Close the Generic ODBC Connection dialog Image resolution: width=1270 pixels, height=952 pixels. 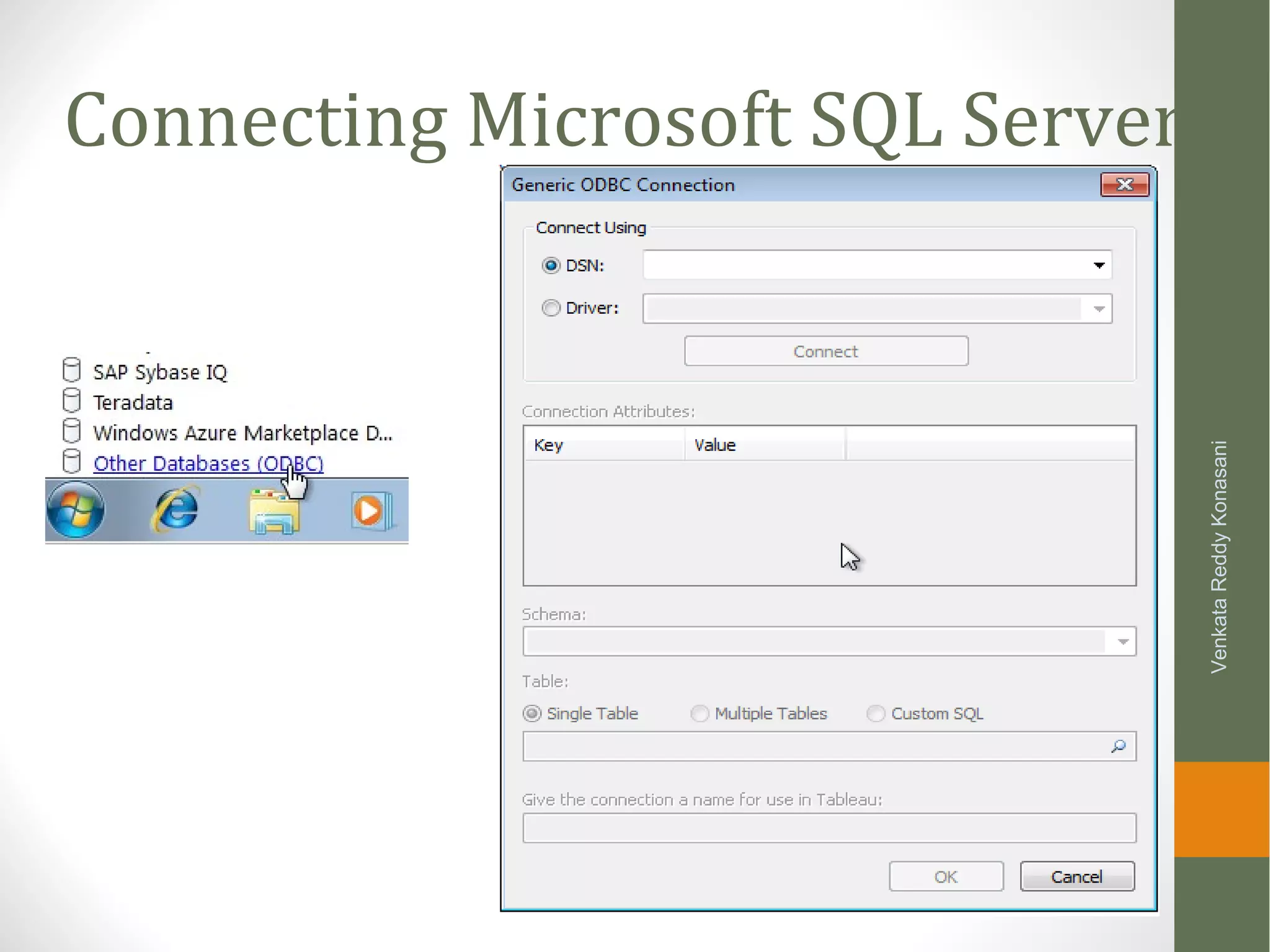(x=1124, y=185)
